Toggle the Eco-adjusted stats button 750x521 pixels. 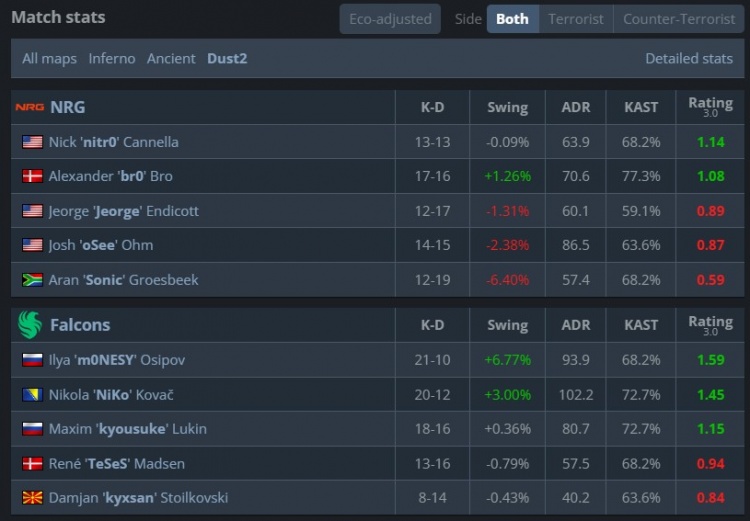point(389,19)
